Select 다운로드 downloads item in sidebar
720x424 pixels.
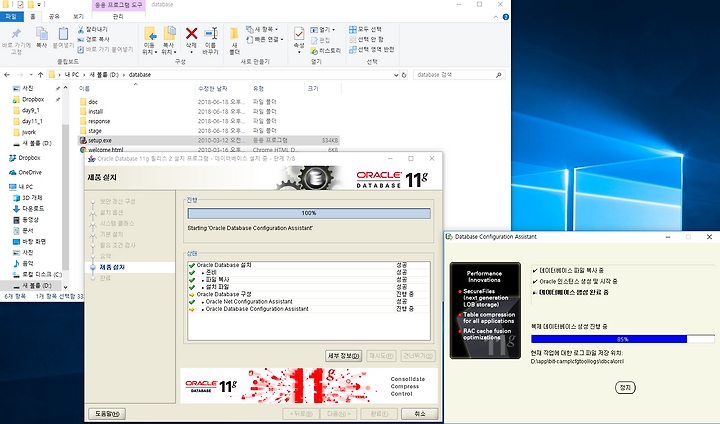tap(28, 209)
